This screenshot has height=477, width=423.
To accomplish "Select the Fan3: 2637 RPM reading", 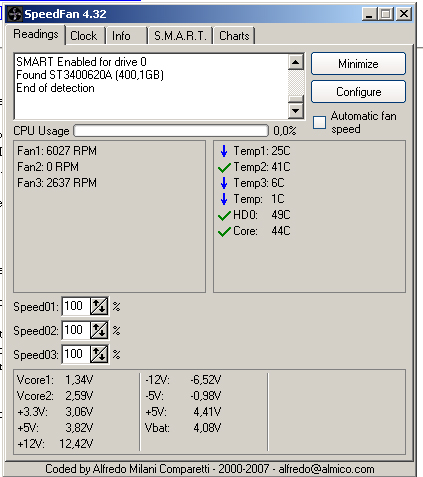I will click(57, 183).
